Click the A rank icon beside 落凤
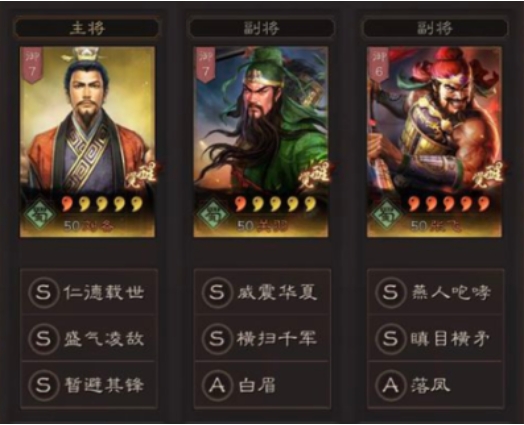 [390, 385]
